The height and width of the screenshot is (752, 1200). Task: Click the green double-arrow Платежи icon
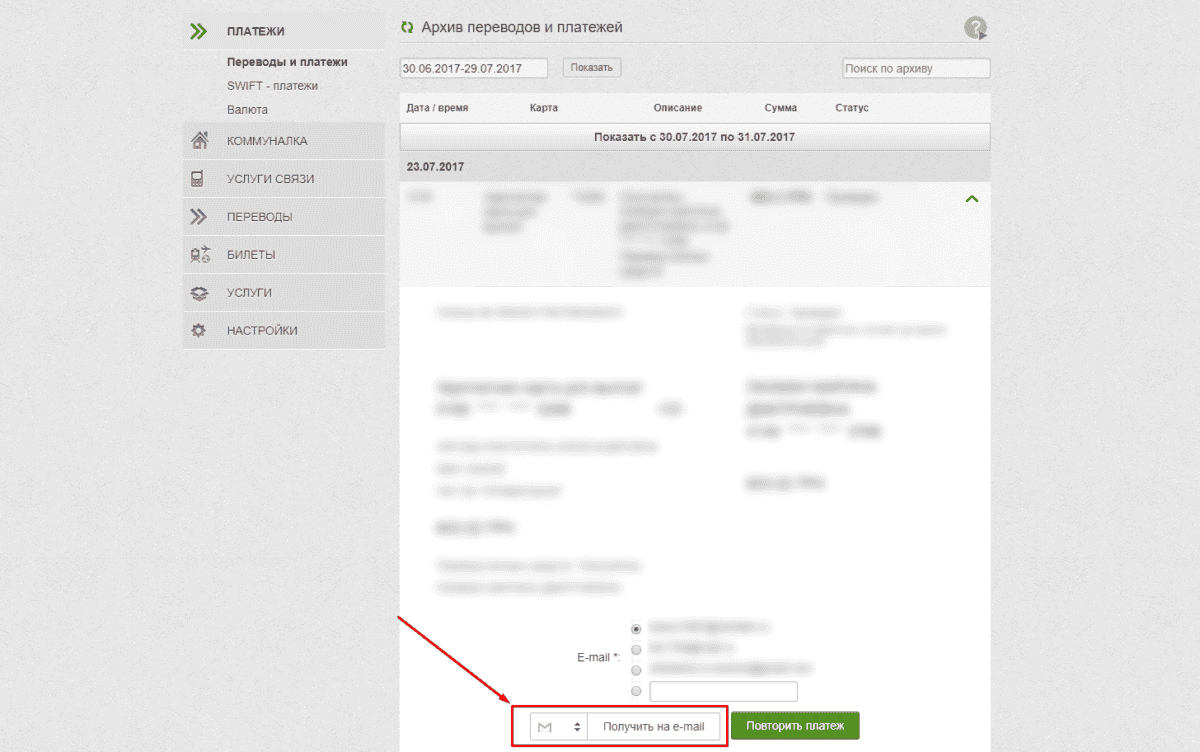[x=198, y=31]
